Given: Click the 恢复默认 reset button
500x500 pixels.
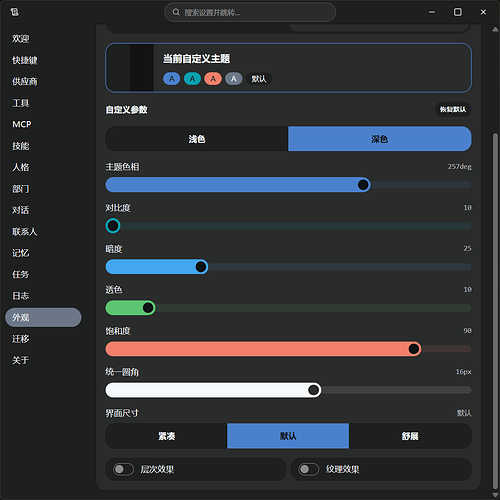Looking at the screenshot, I should 453,109.
